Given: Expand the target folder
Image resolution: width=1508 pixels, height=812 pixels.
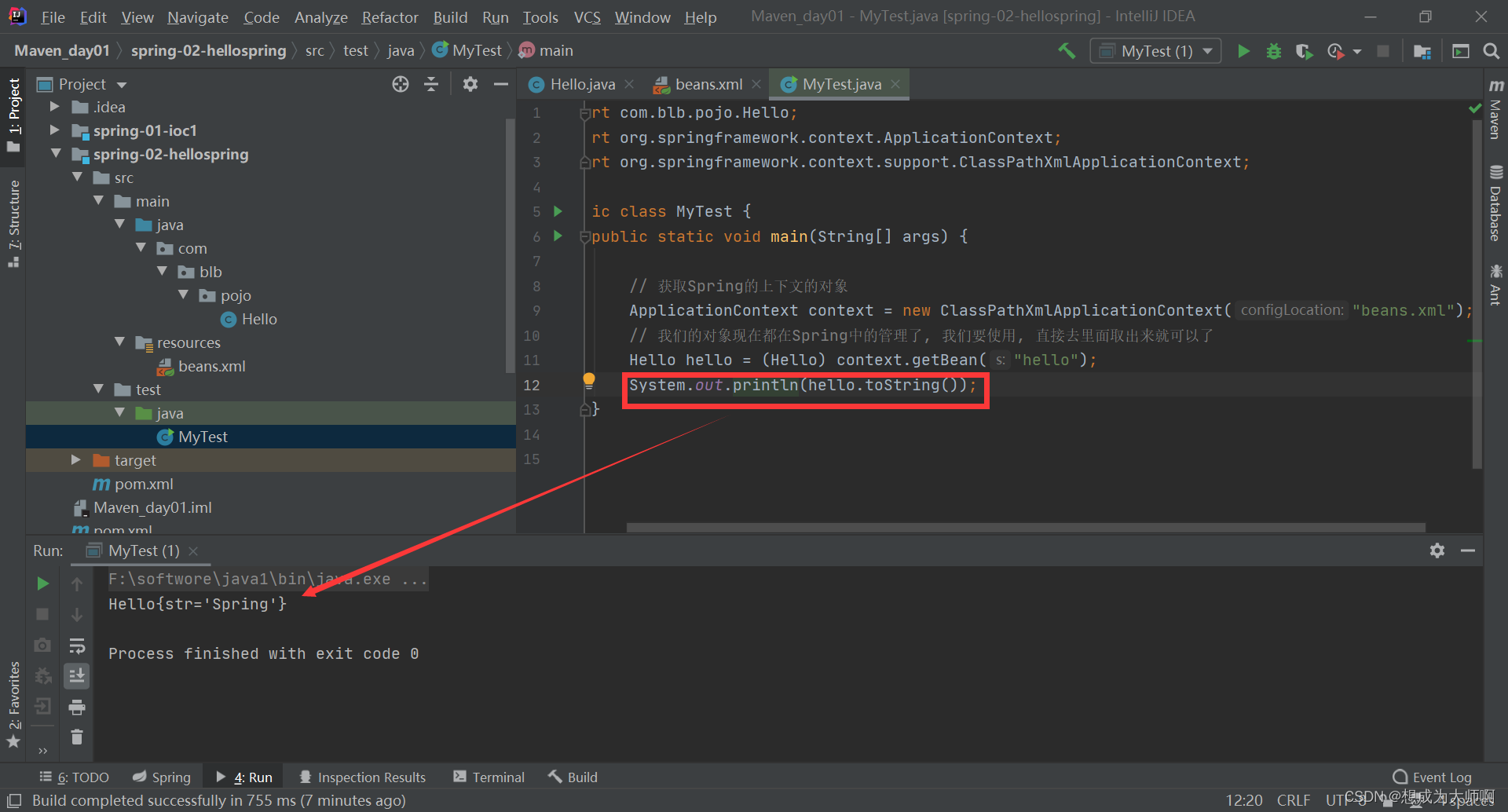Looking at the screenshot, I should [75, 460].
